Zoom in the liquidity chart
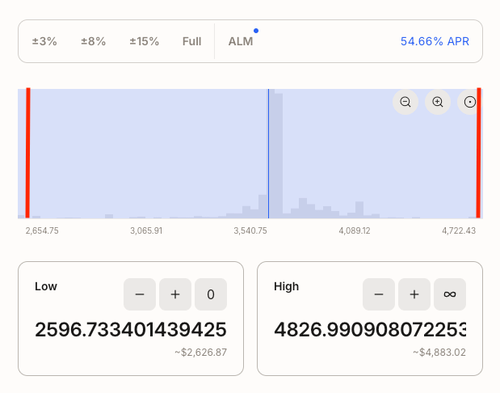Image resolution: width=500 pixels, height=393 pixels. 438,102
